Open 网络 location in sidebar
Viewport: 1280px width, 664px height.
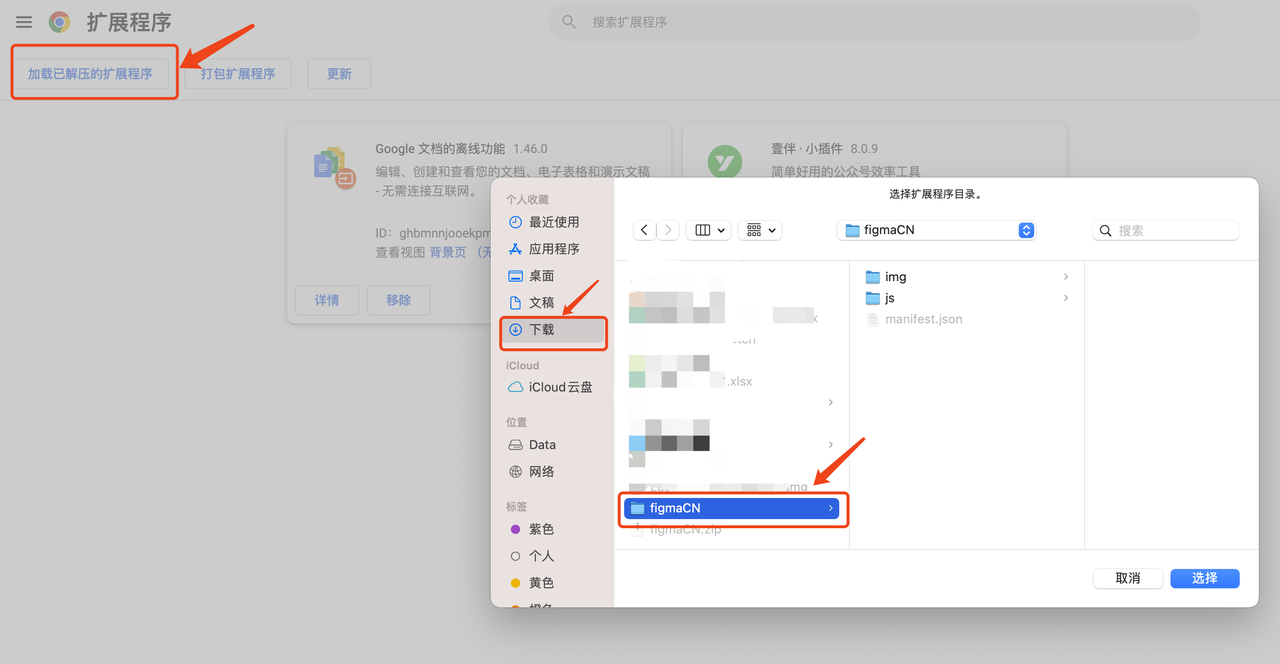[541, 471]
